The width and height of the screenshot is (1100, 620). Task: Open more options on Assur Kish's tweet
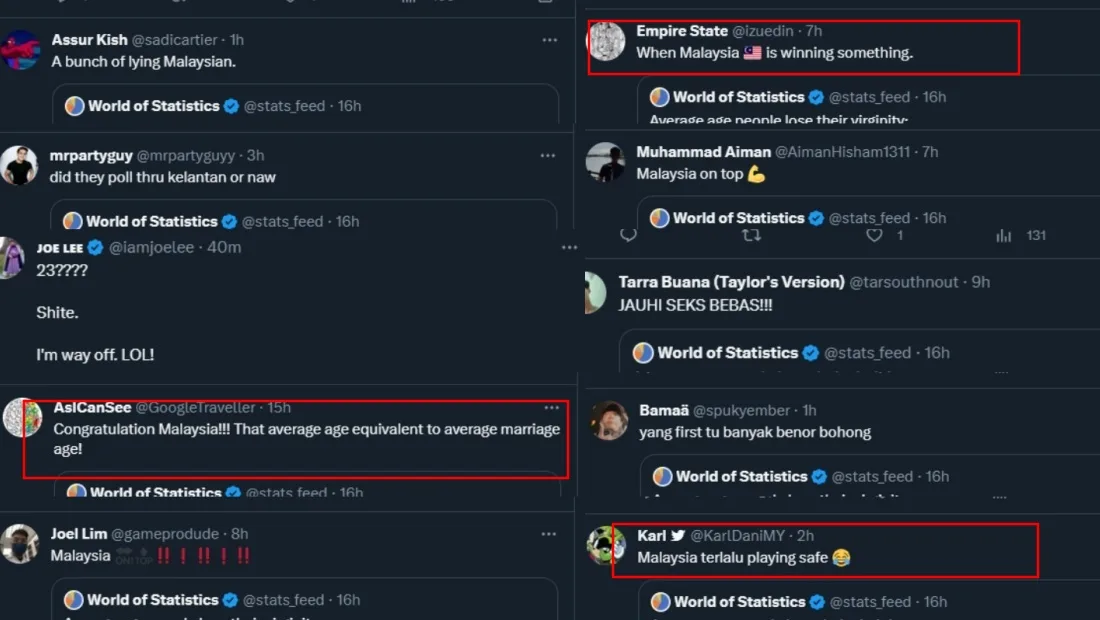tap(549, 40)
